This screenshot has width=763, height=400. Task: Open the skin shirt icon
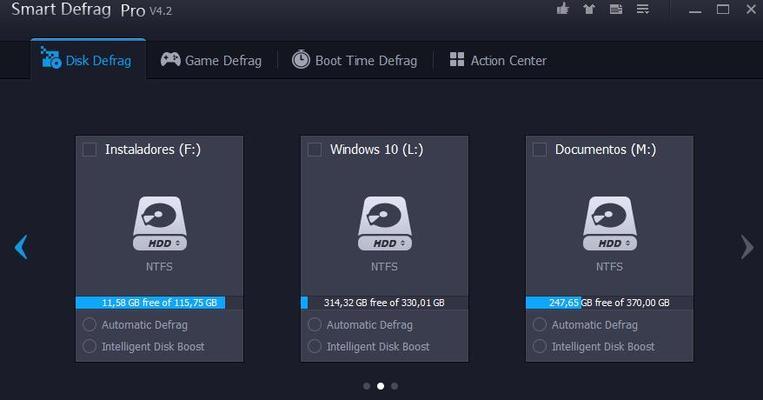pyautogui.click(x=589, y=9)
